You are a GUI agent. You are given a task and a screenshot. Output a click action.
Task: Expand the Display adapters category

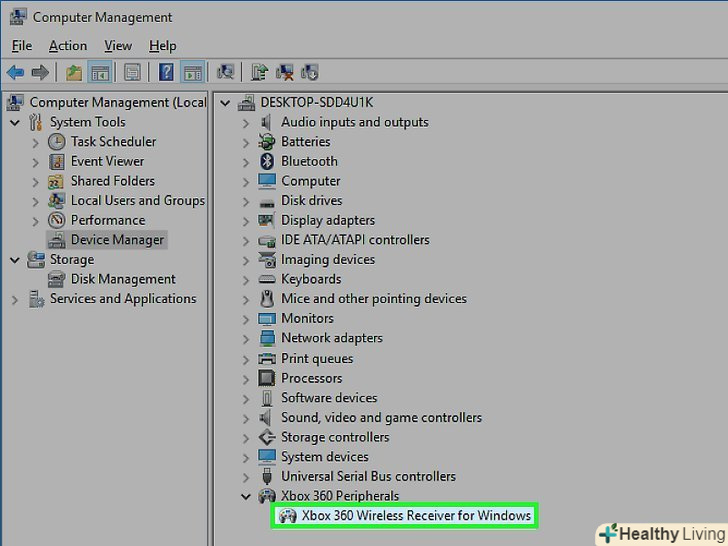point(246,221)
